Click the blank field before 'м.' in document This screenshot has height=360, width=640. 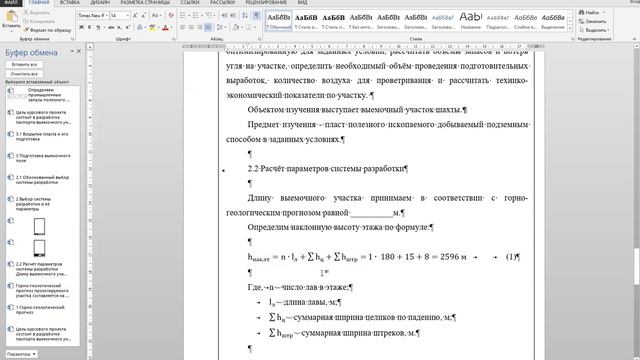(371, 213)
